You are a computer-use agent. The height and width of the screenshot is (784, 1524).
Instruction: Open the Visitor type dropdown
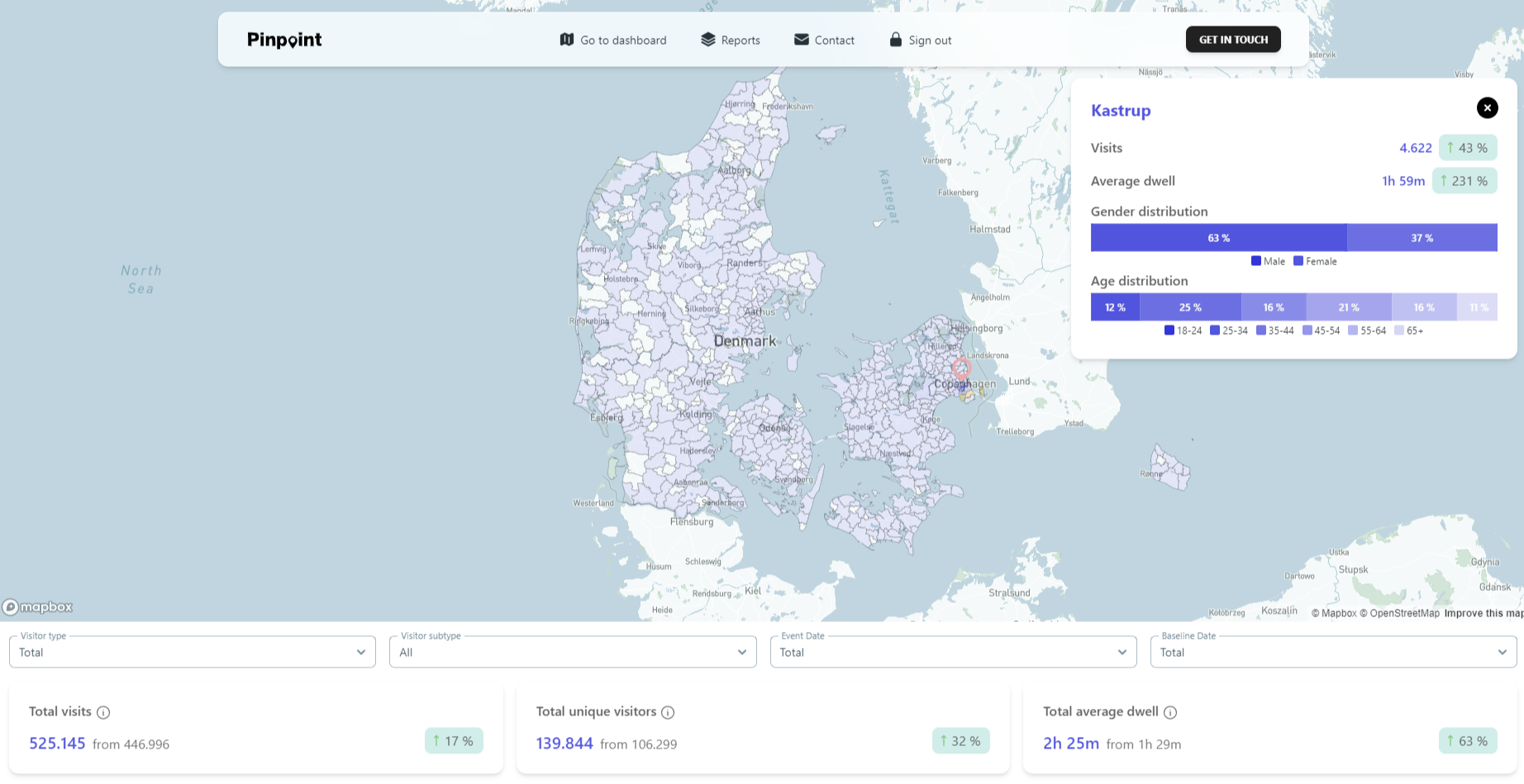click(192, 652)
